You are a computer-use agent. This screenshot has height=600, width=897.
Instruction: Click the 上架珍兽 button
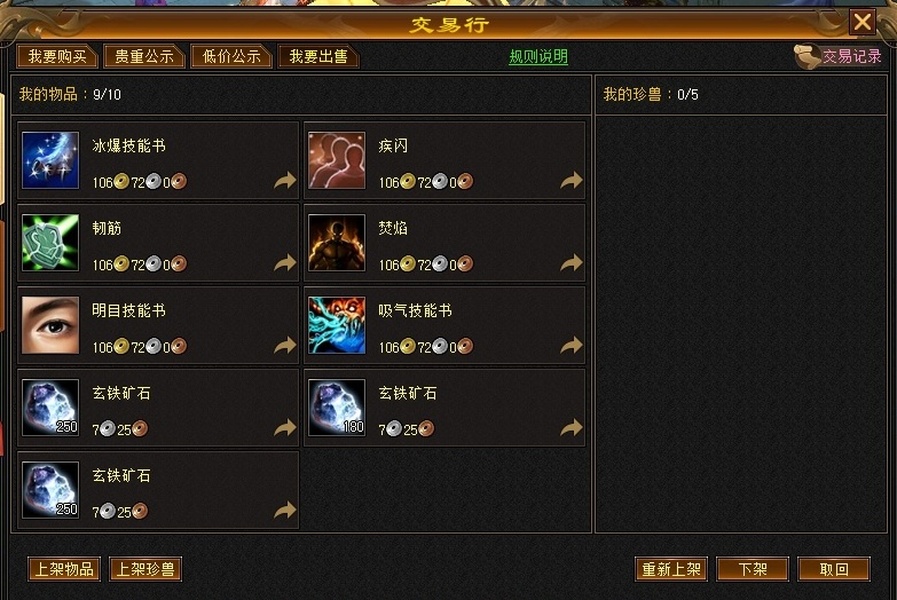point(145,569)
